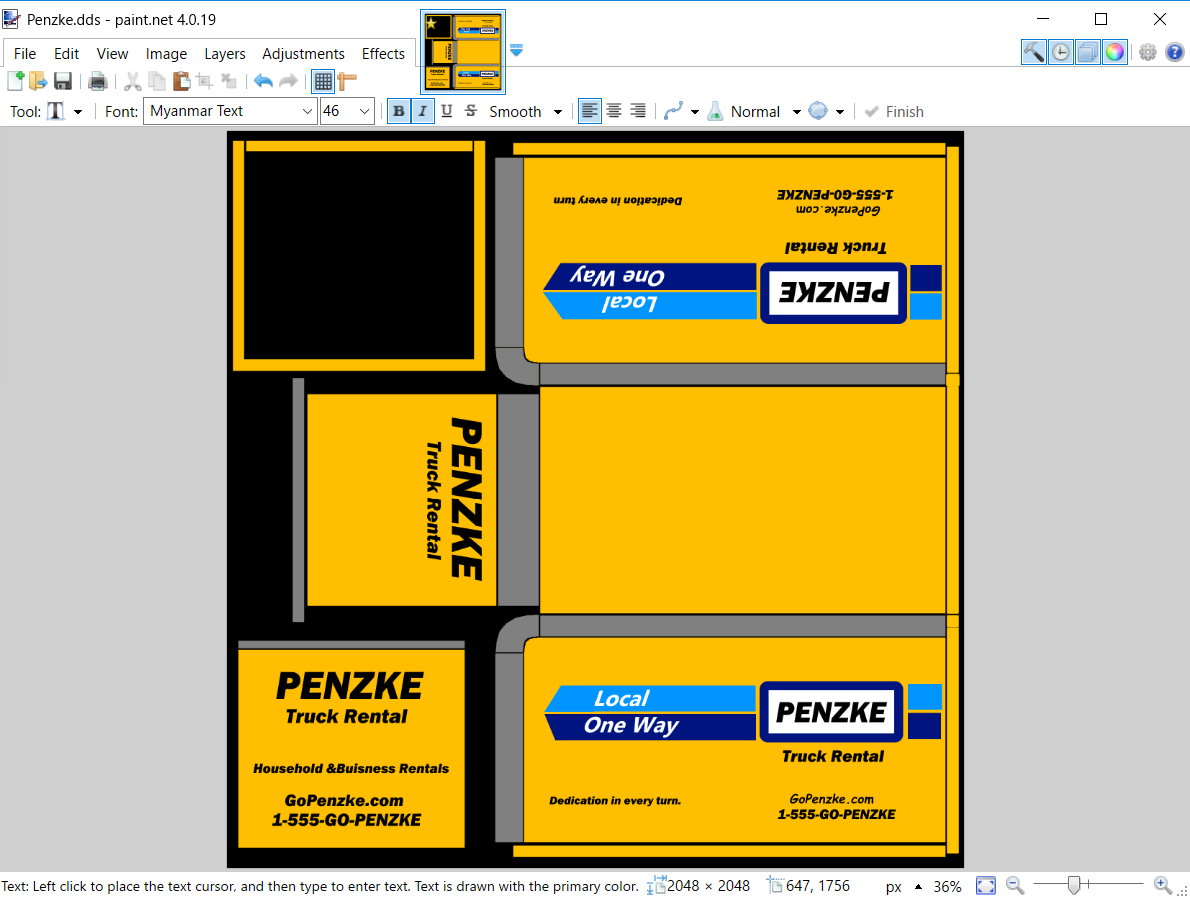The width and height of the screenshot is (1190, 899).
Task: Cut selection with the scissors icon
Action: (x=133, y=80)
